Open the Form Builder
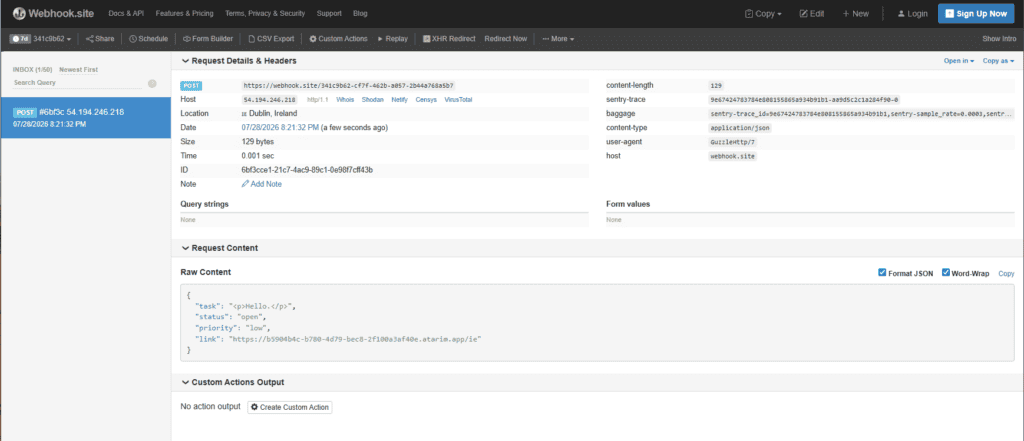The width and height of the screenshot is (1024, 441). click(208, 39)
